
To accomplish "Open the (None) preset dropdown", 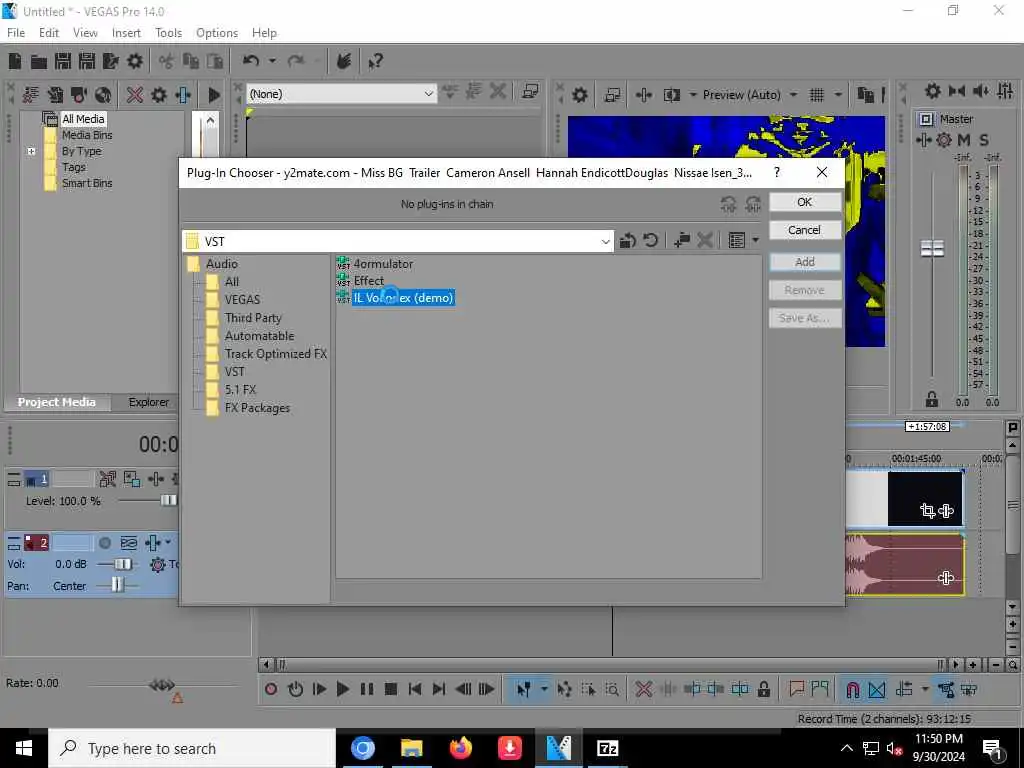I will click(x=428, y=94).
